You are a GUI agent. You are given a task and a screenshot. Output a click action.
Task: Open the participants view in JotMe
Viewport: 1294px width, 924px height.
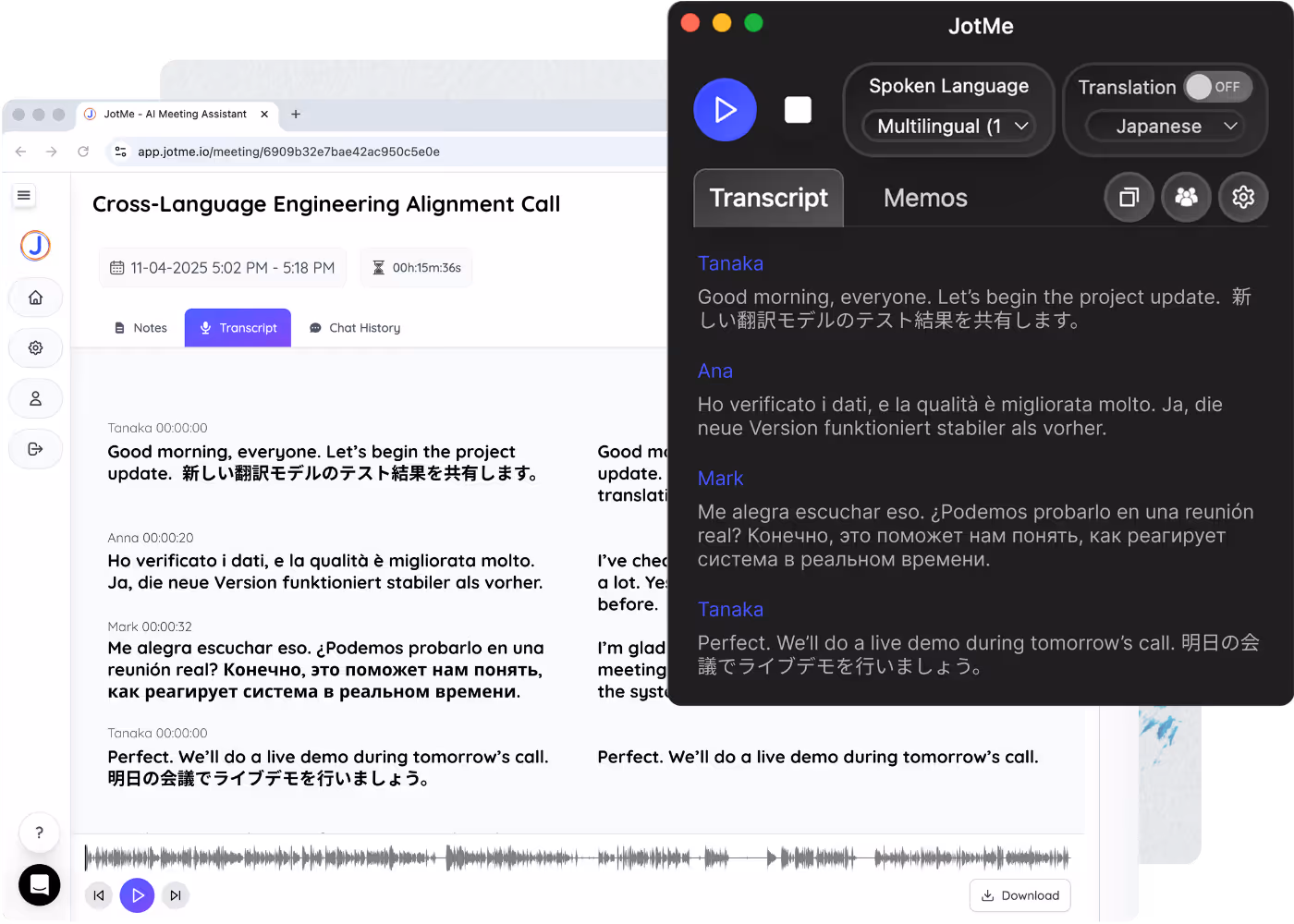[x=1186, y=197]
